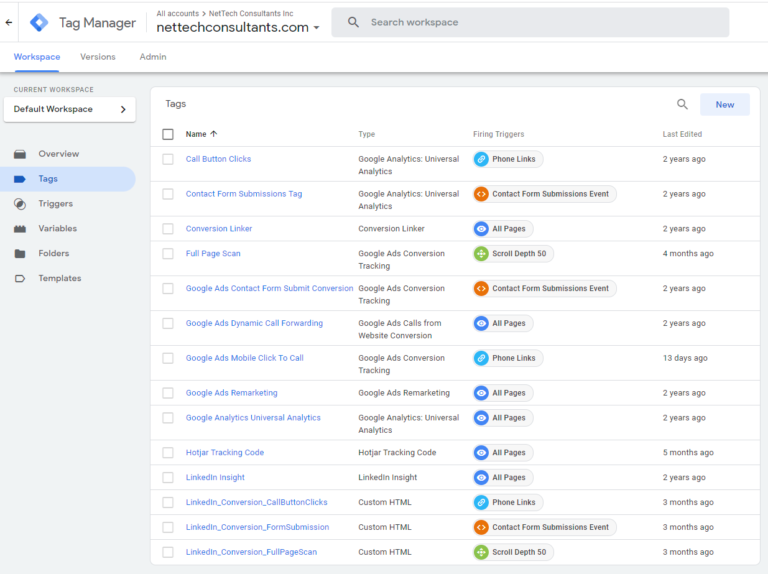Open the Google Ads Remarketing tag link
Viewport: 768px width, 574px height.
(x=231, y=393)
